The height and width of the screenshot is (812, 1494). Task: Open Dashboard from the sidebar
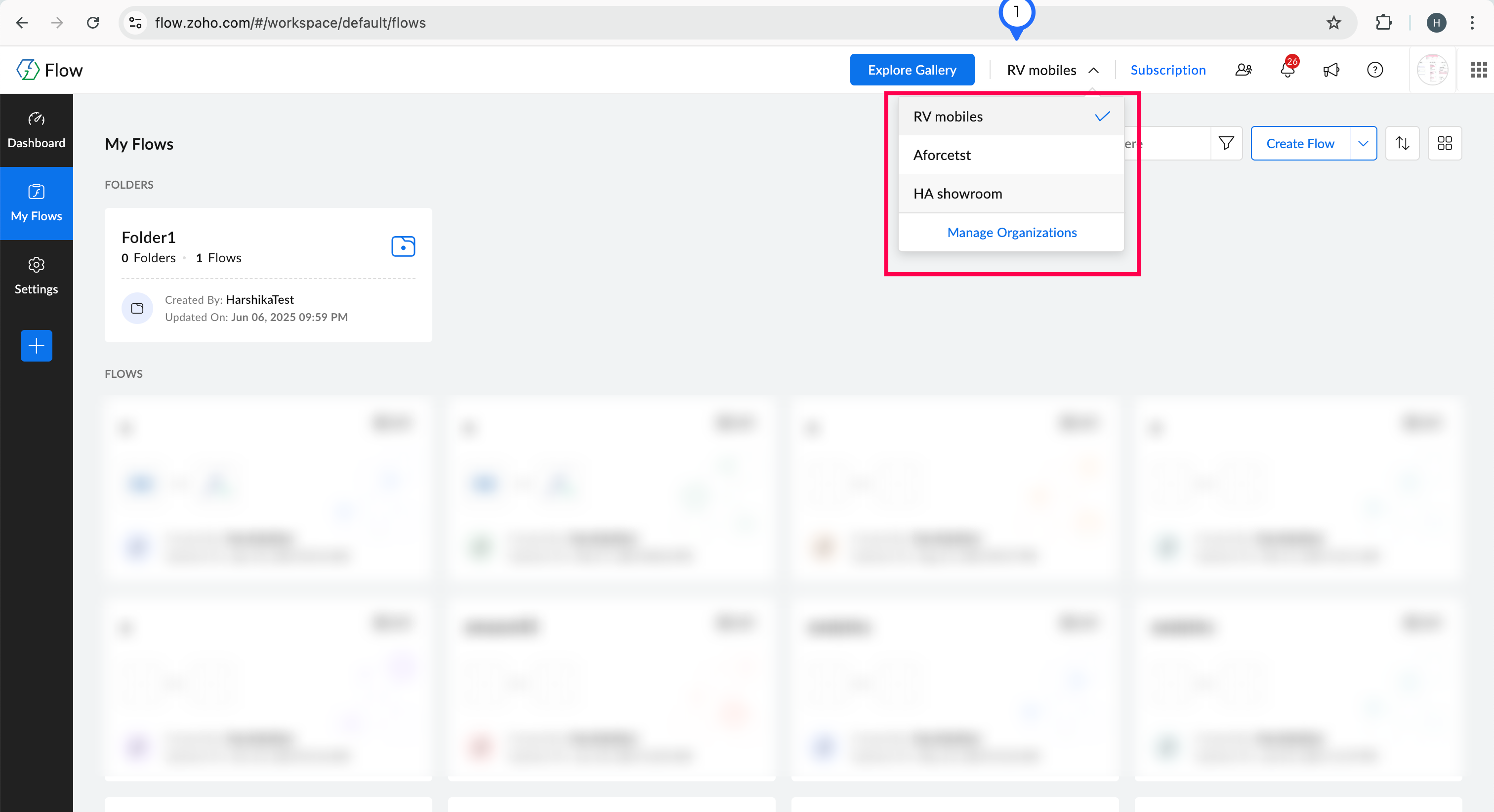[x=37, y=130]
